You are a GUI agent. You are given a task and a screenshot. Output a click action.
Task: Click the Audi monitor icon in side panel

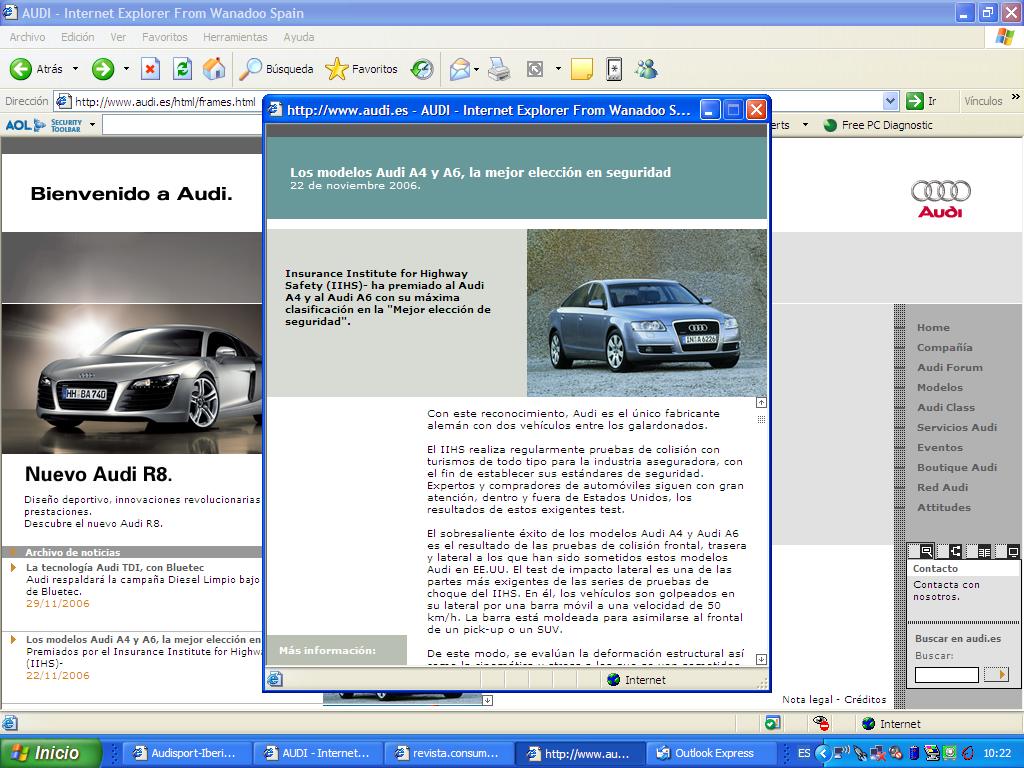[x=1013, y=551]
